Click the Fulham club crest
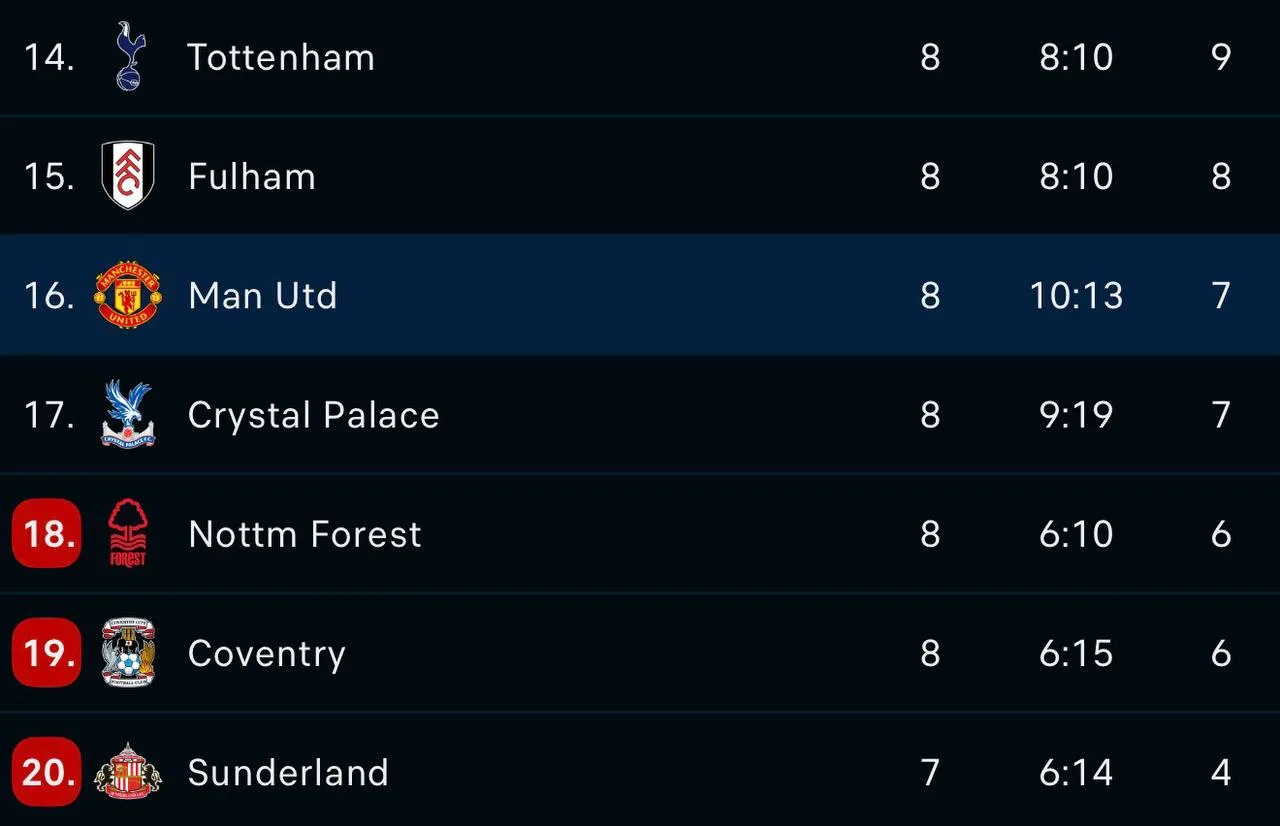This screenshot has height=826, width=1280. [128, 176]
